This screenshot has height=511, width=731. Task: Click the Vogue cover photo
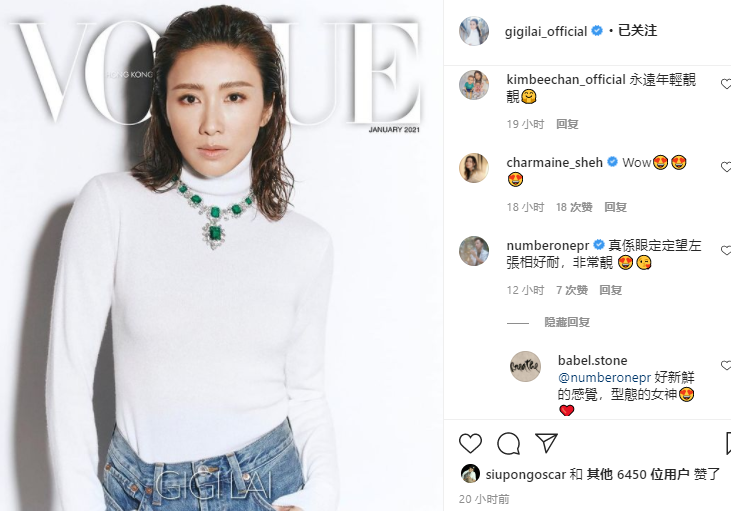[221, 256]
